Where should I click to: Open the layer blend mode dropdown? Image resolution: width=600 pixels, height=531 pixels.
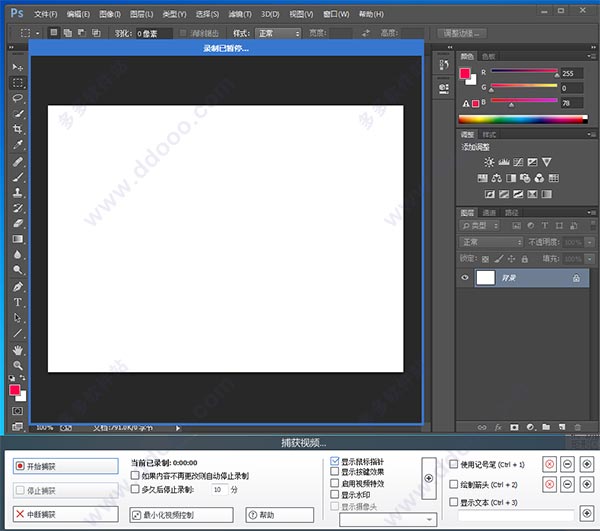pos(491,242)
